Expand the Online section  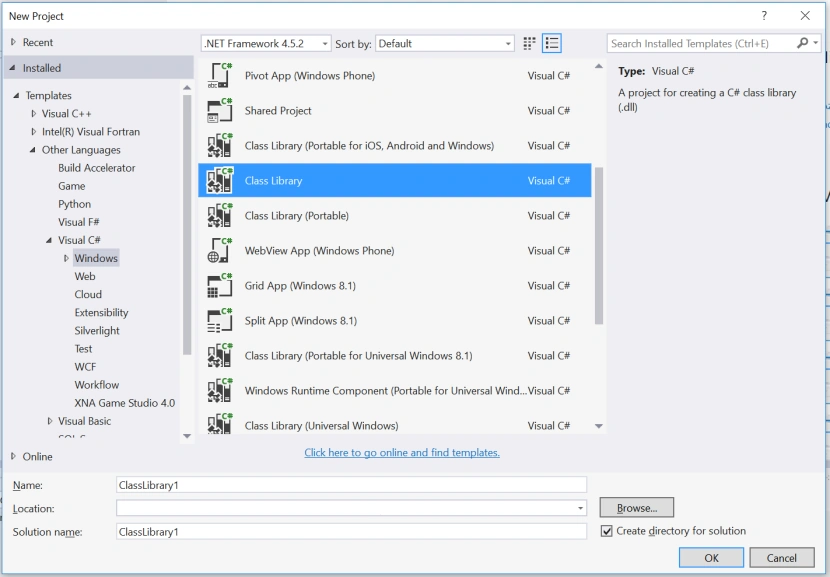coord(14,456)
